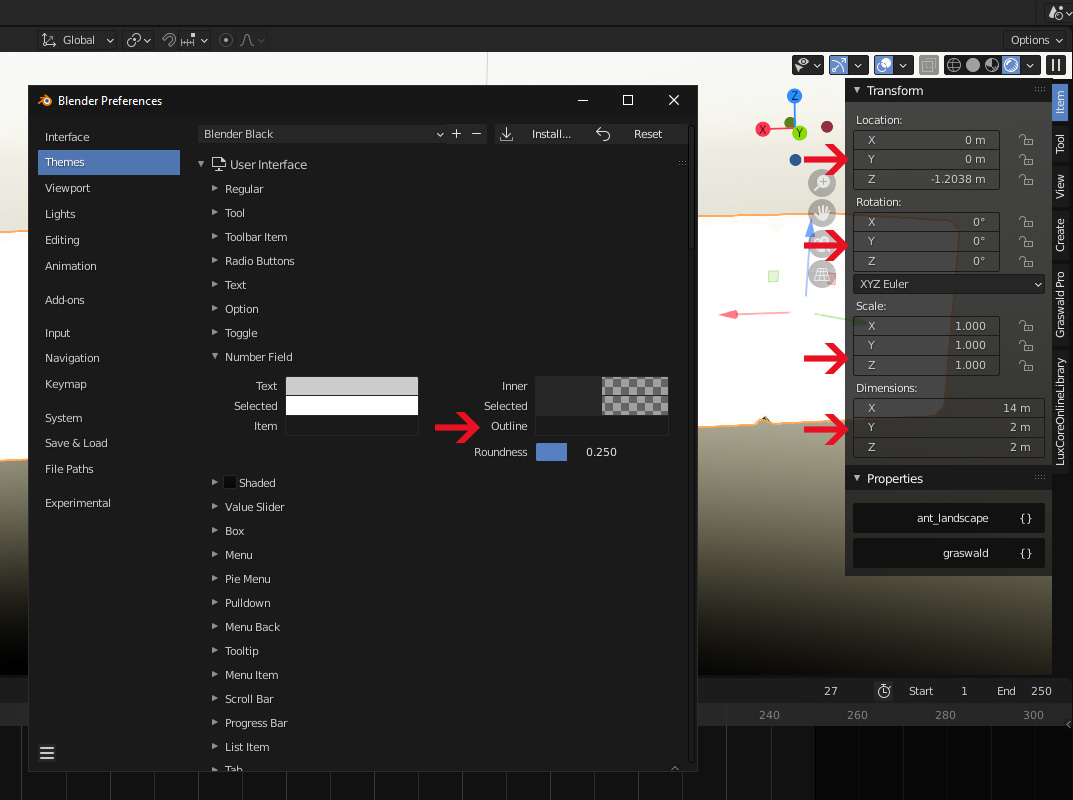Click the zoom view gizmo button
Image resolution: width=1073 pixels, height=800 pixels.
pos(822,183)
